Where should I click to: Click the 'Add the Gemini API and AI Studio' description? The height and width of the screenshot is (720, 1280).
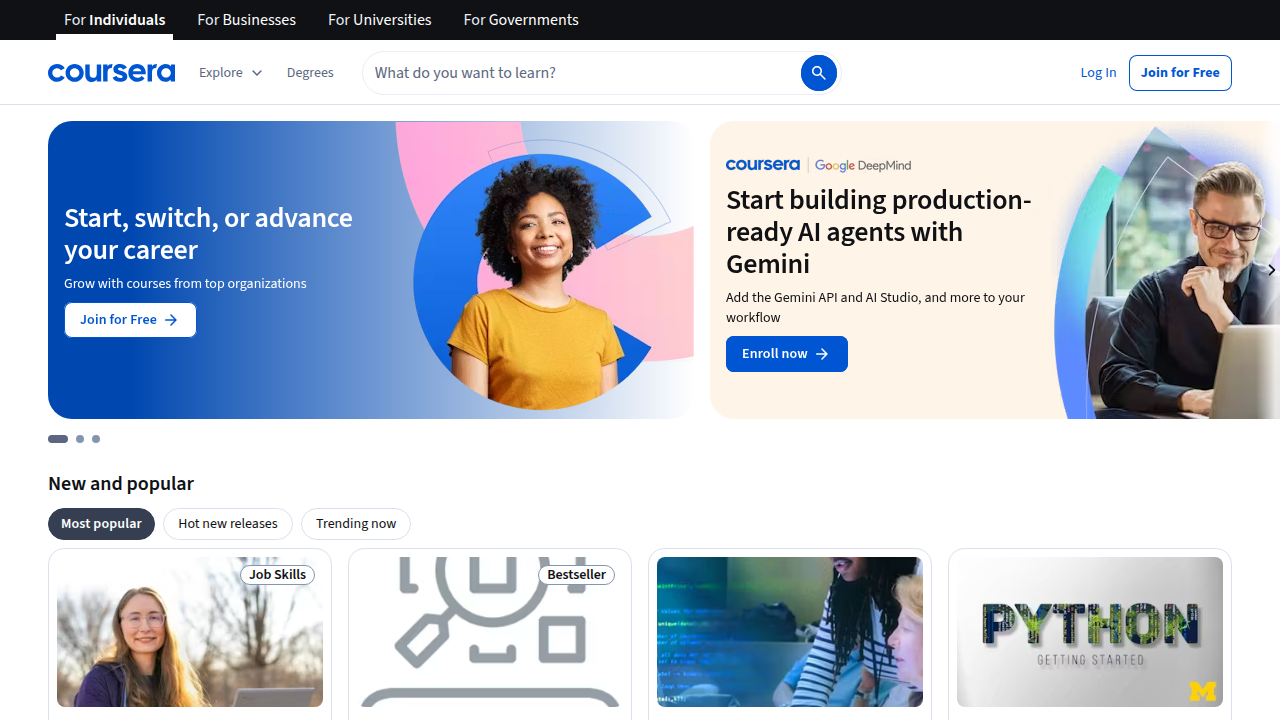click(875, 307)
